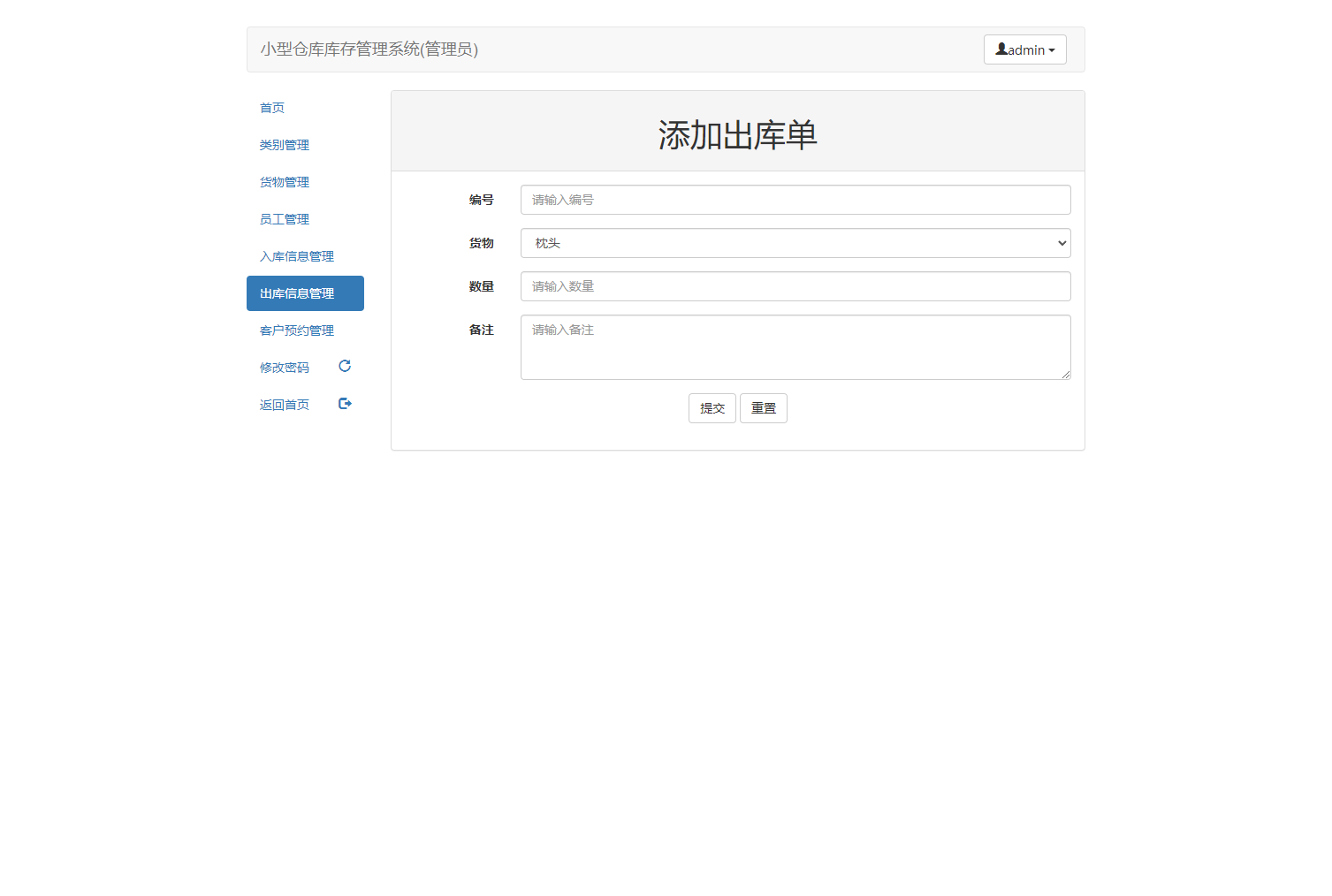This screenshot has width=1332, height=896.
Task: Click the 备注 label
Action: pyautogui.click(x=482, y=330)
